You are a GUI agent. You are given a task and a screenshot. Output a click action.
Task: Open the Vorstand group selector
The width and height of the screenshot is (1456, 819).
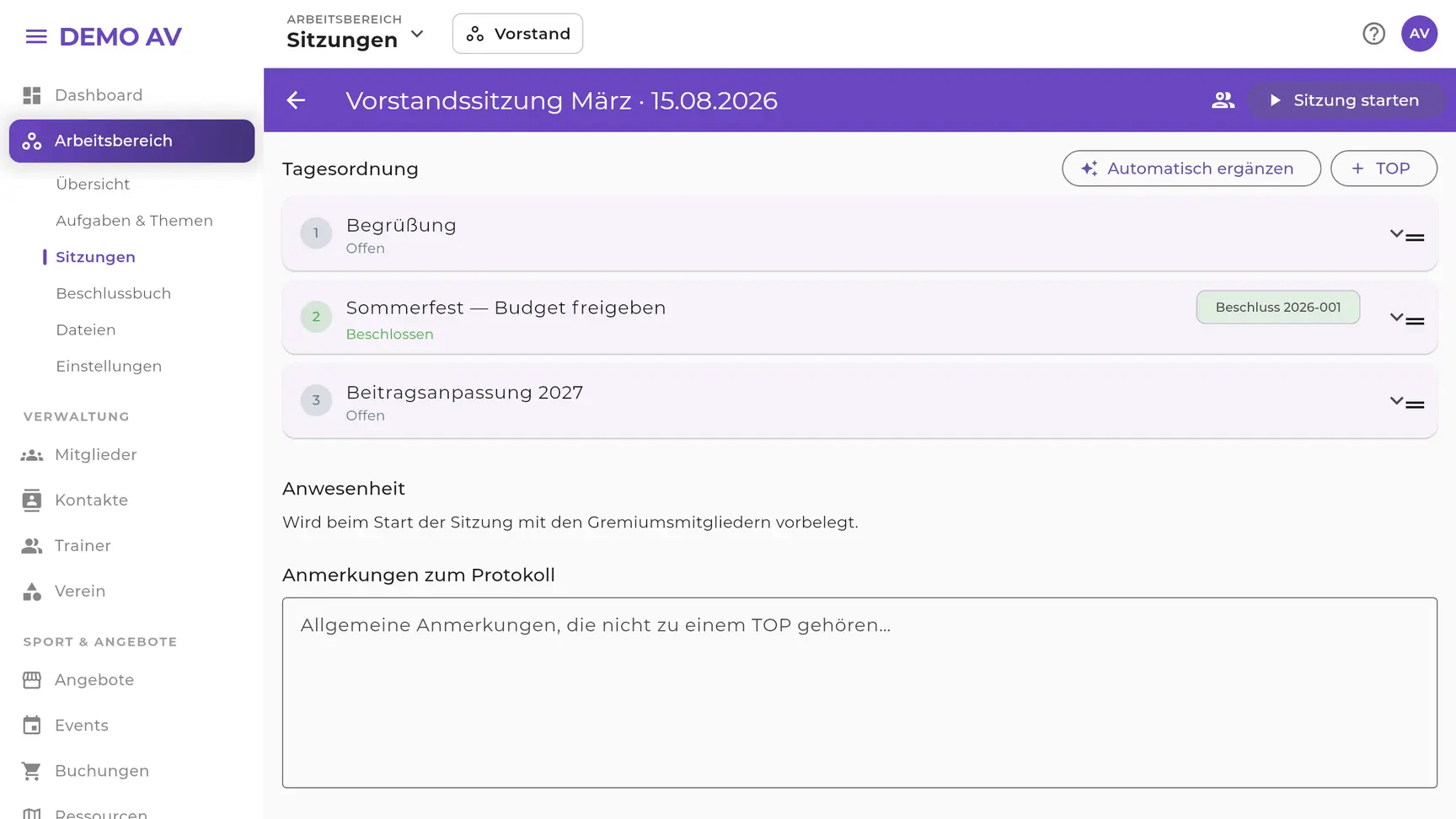click(x=517, y=34)
